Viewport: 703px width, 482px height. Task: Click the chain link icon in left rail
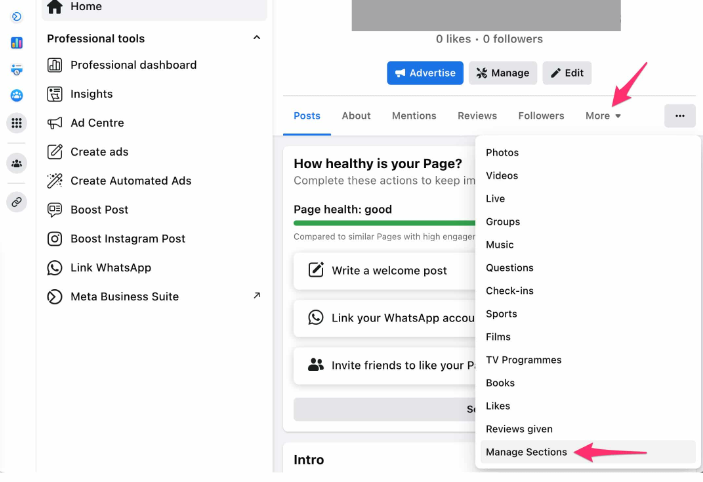[x=17, y=202]
